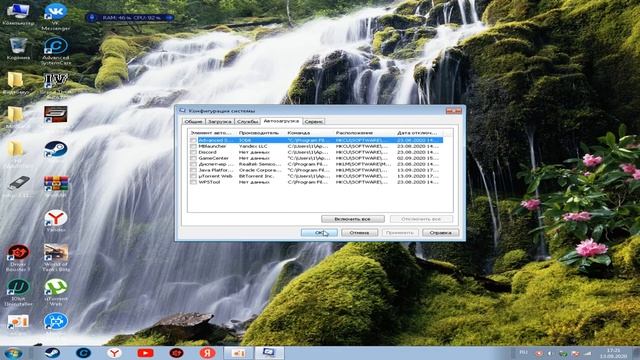Select the WPSTool startup entry
The height and width of the screenshot is (360, 640).
tap(209, 182)
